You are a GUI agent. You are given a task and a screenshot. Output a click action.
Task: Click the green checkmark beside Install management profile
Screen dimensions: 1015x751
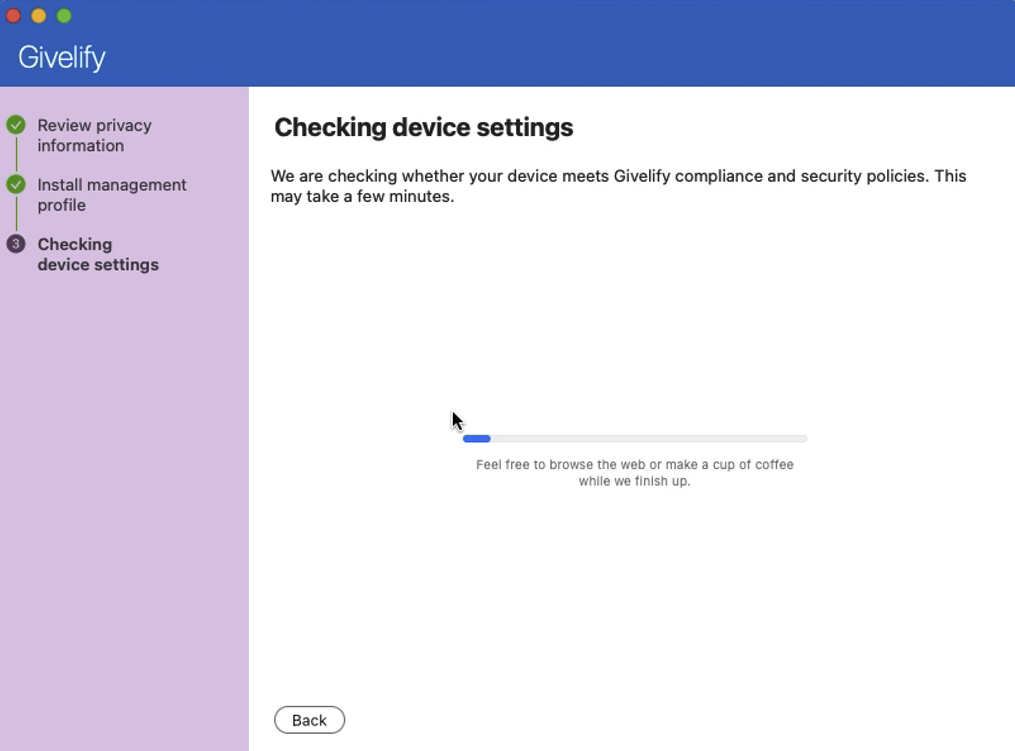click(x=16, y=185)
